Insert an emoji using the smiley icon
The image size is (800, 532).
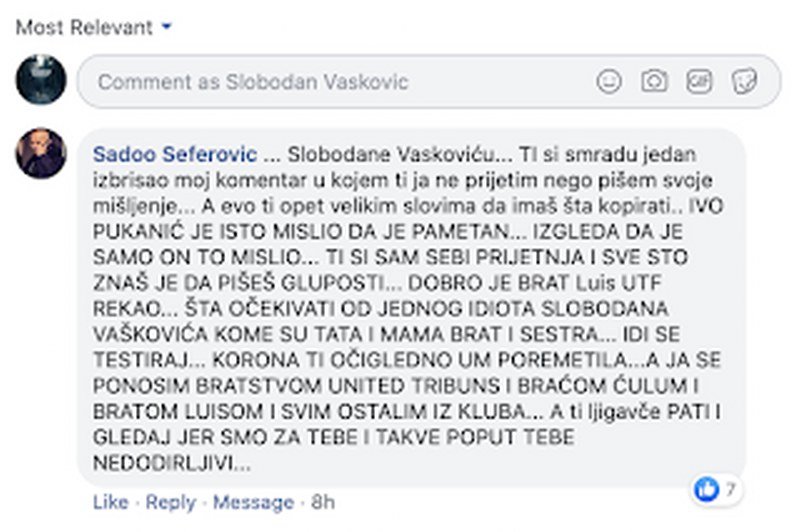(609, 82)
